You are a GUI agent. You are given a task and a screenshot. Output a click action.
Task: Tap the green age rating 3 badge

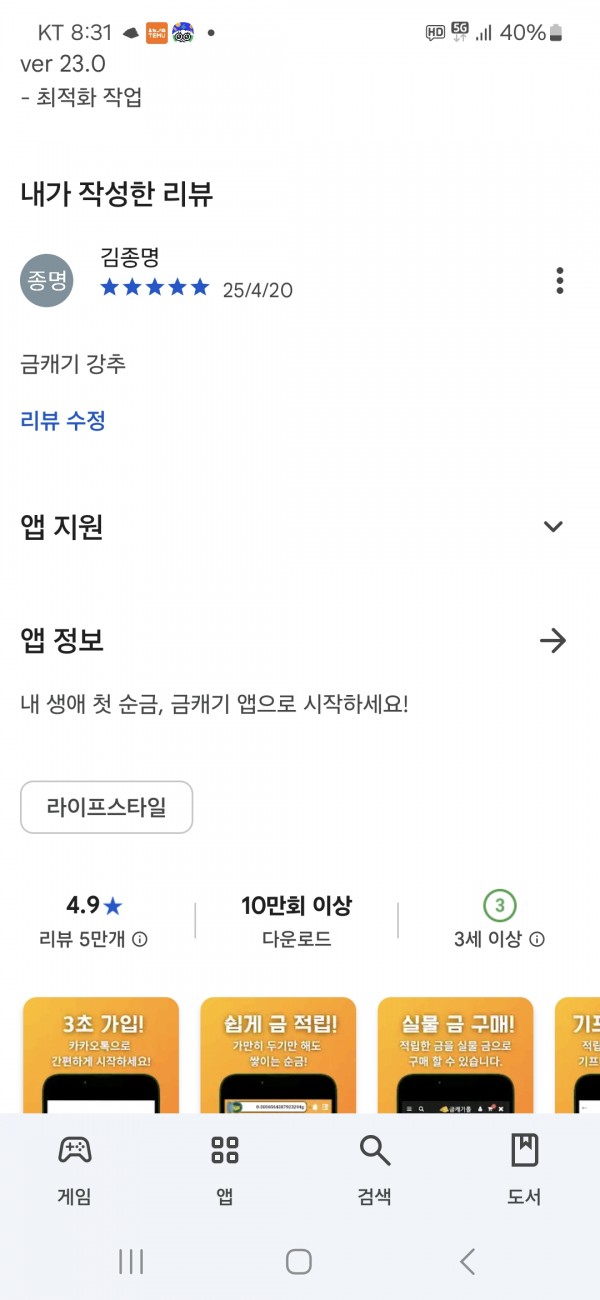point(499,906)
